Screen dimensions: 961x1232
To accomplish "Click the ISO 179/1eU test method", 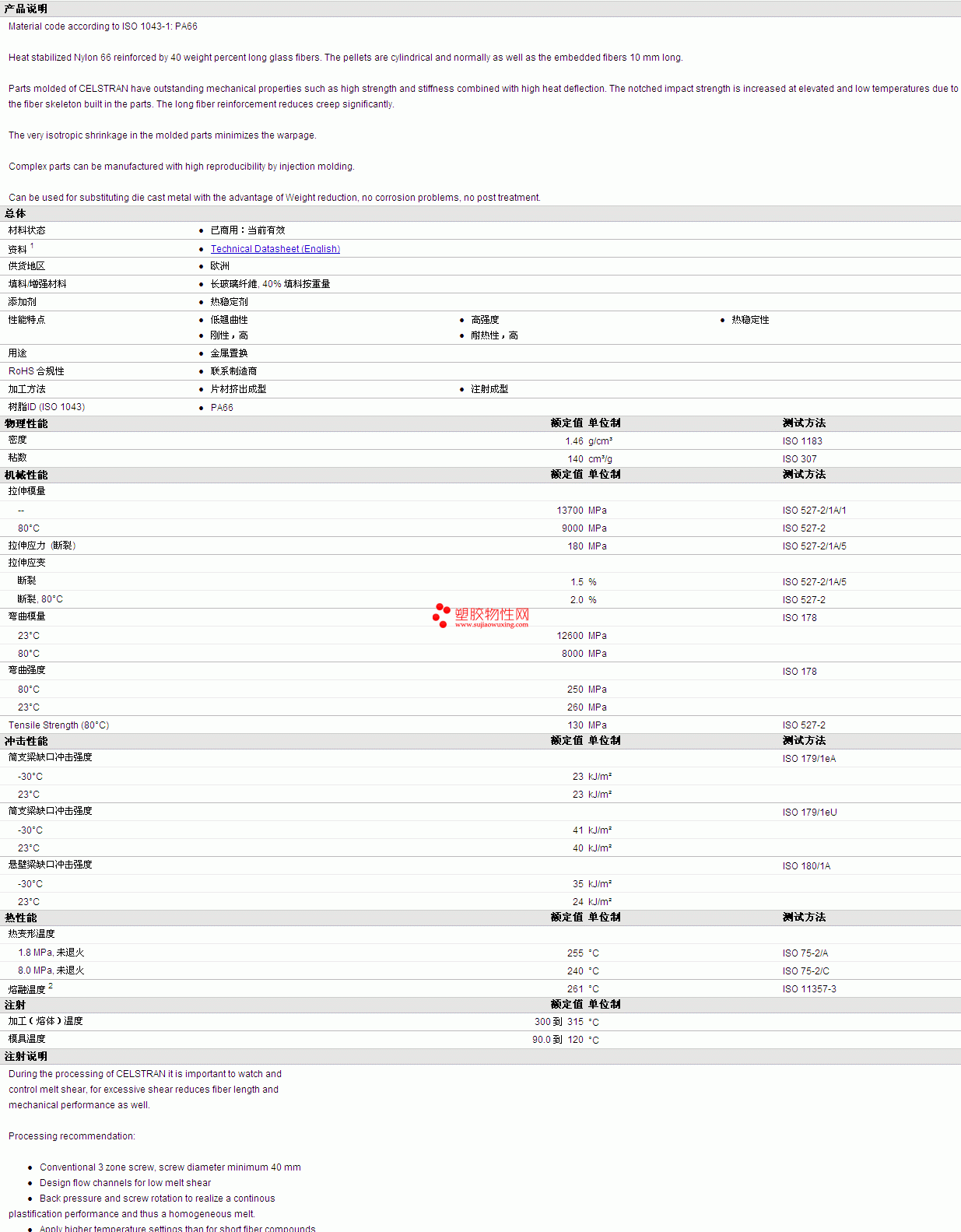I will point(810,813).
